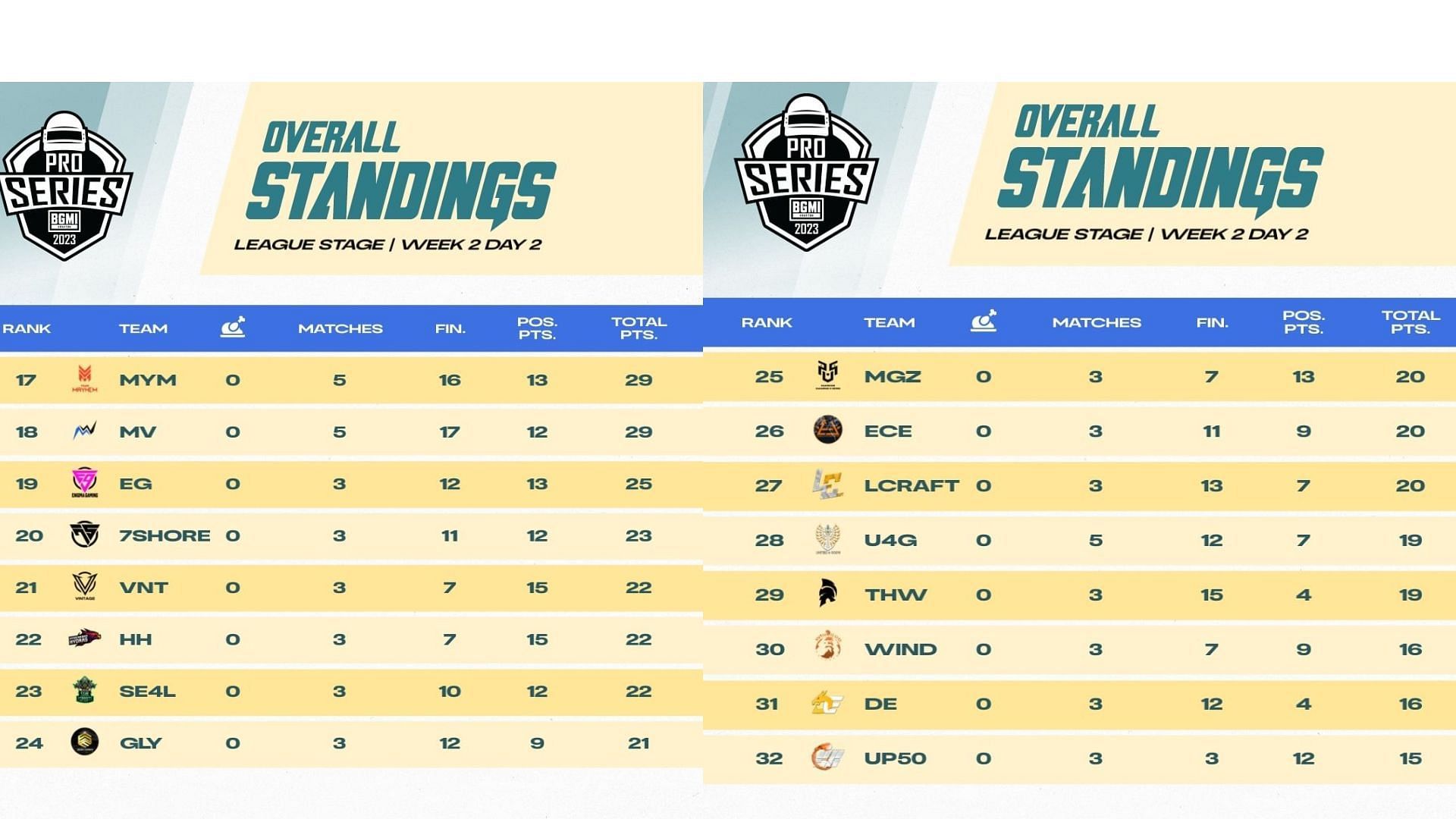The height and width of the screenshot is (819, 1456).
Task: Click the right Pro Series BGMI badge
Action: 806,173
